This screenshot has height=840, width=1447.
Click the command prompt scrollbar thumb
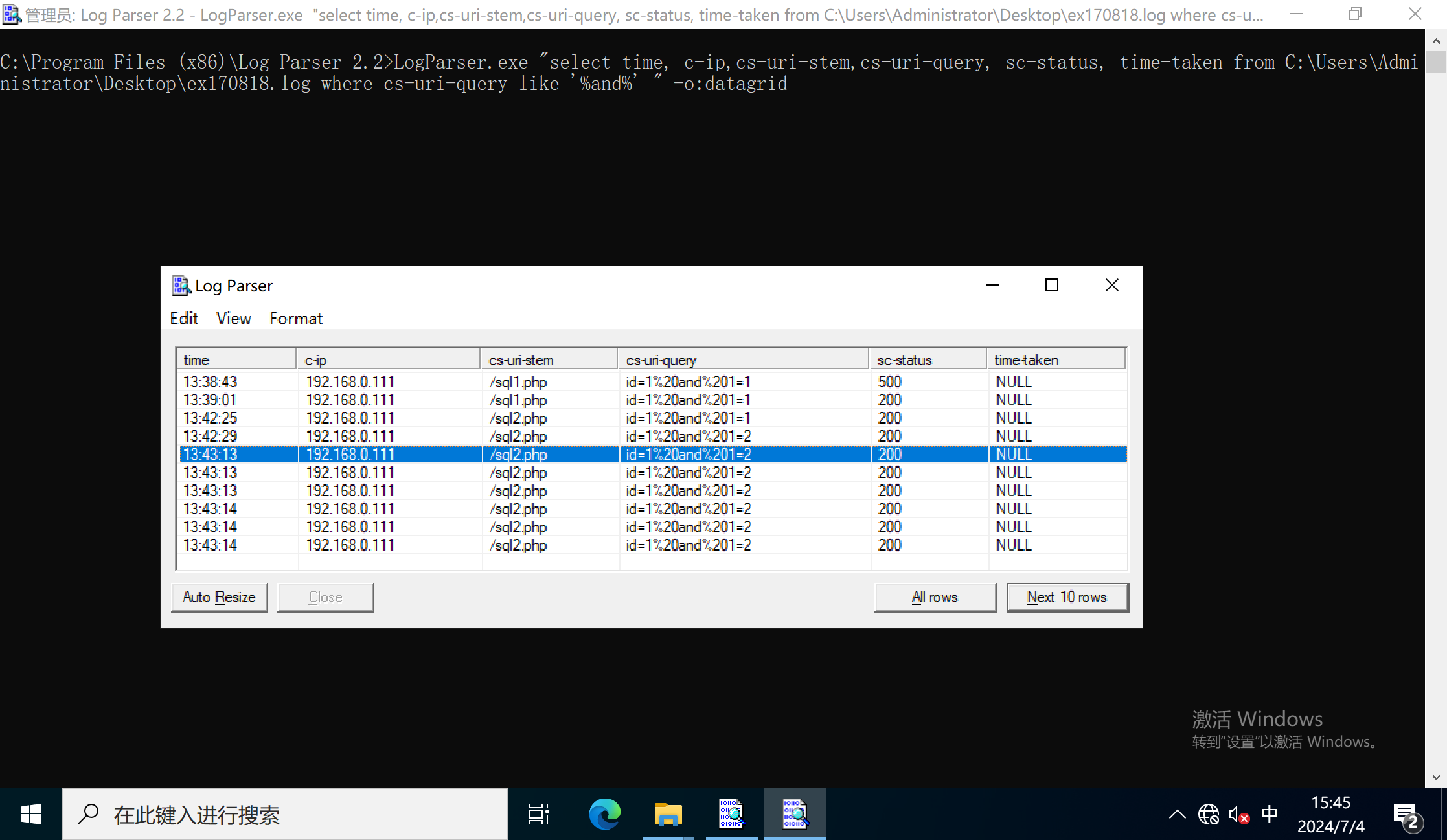[x=1436, y=62]
